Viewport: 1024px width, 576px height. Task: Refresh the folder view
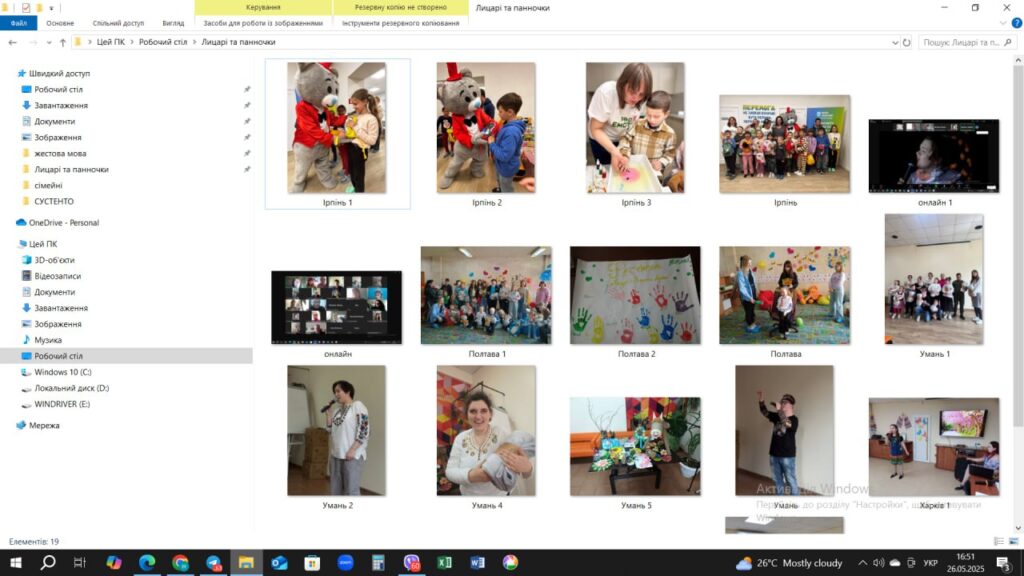906,42
